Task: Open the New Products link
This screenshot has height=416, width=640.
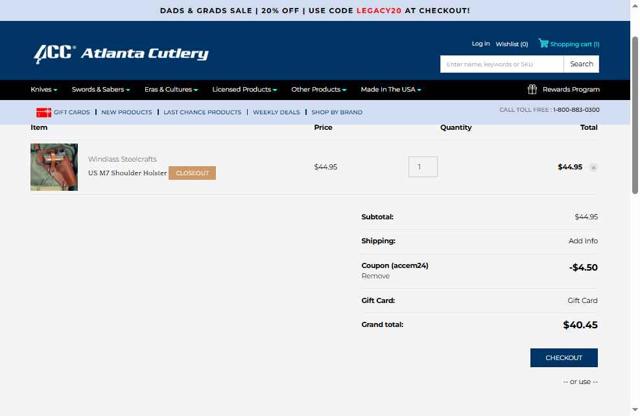Action: point(127,112)
